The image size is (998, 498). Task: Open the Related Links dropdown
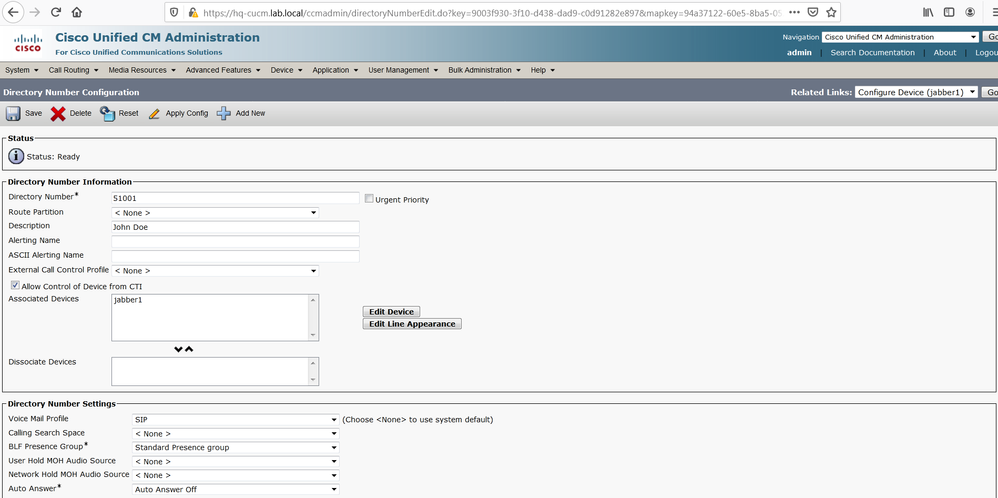(x=916, y=92)
